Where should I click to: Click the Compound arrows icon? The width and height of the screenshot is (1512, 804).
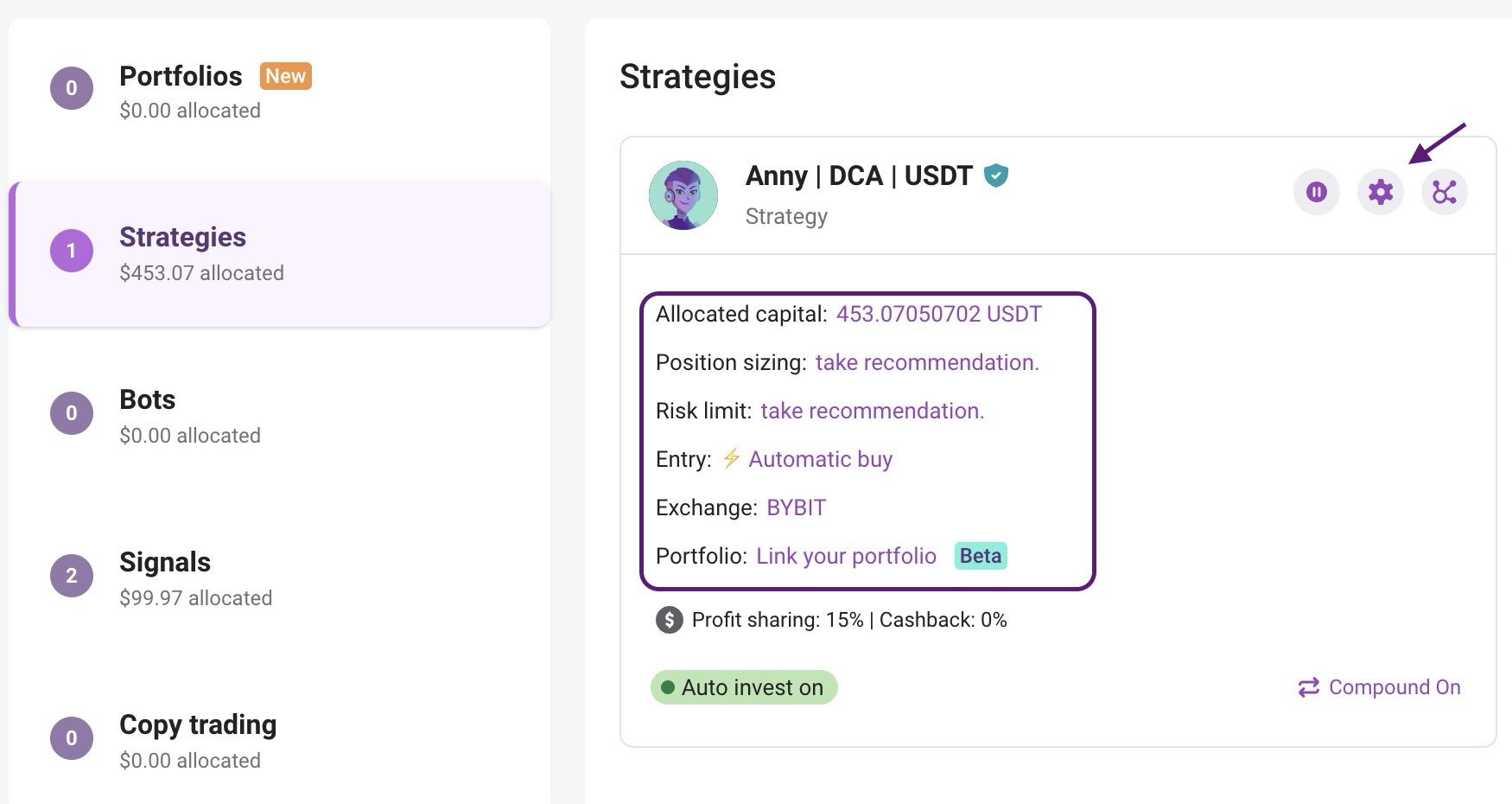(1308, 687)
